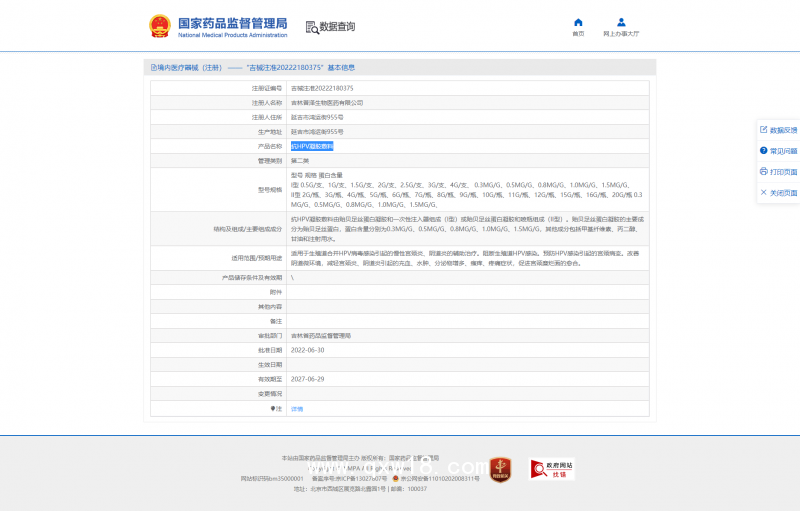800x511 pixels.
Task: Click the 产品储存条件及有效期 label
Action: 252,277
